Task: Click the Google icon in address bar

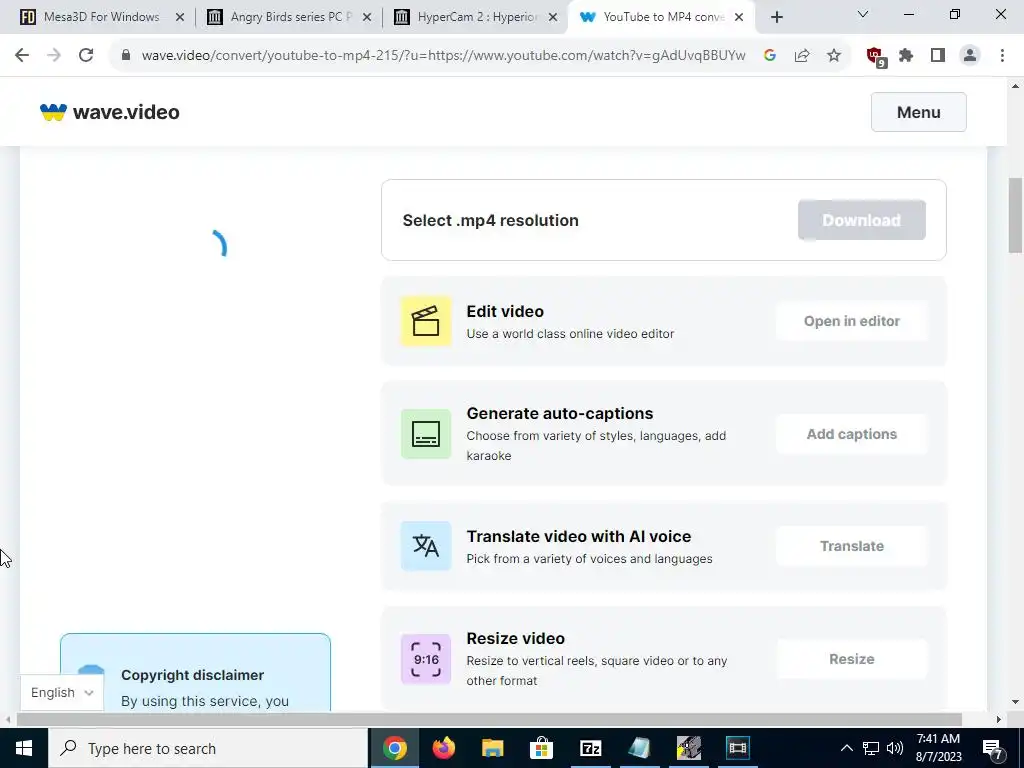Action: tap(770, 56)
